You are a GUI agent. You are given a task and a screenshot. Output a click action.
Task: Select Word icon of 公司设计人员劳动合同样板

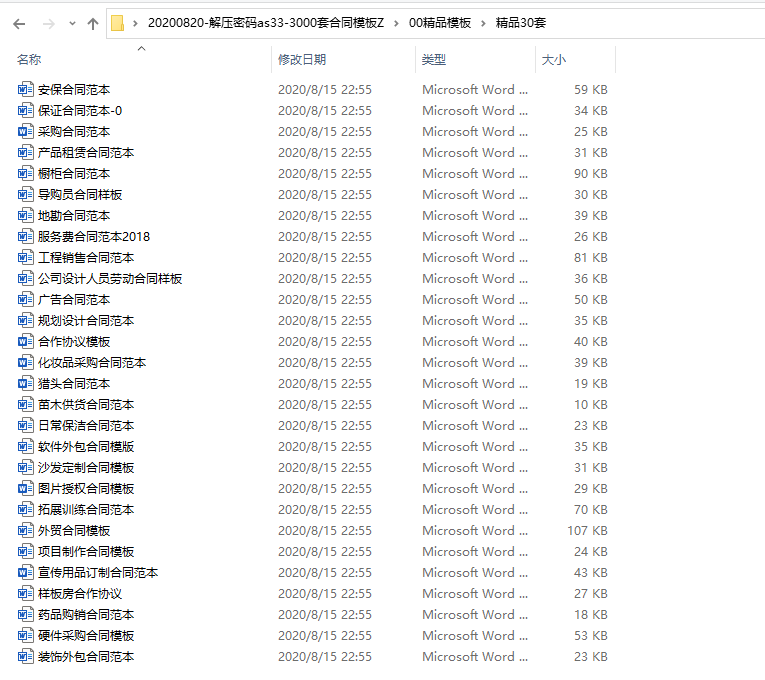tap(25, 278)
